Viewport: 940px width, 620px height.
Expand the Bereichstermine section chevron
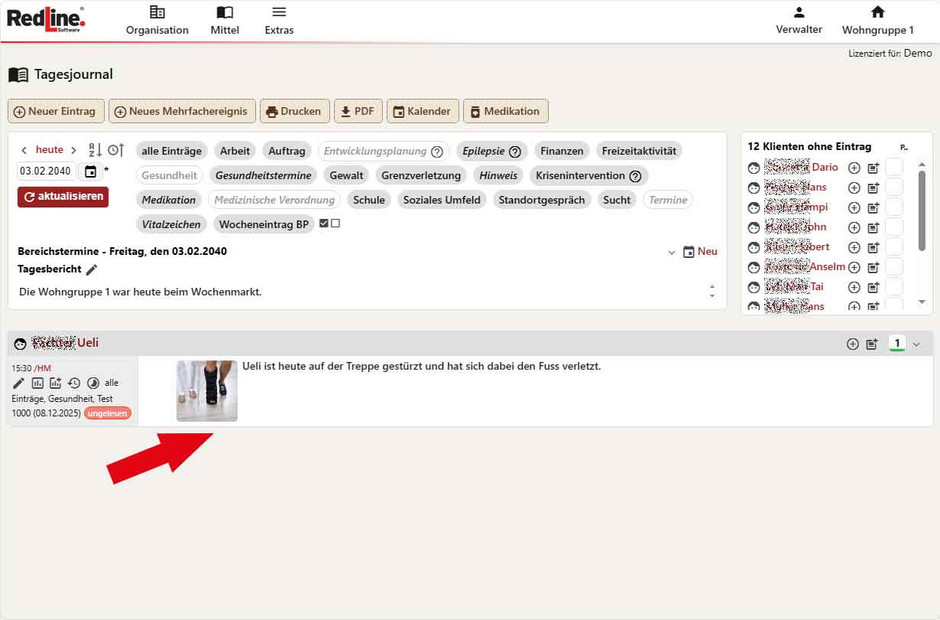click(x=672, y=253)
